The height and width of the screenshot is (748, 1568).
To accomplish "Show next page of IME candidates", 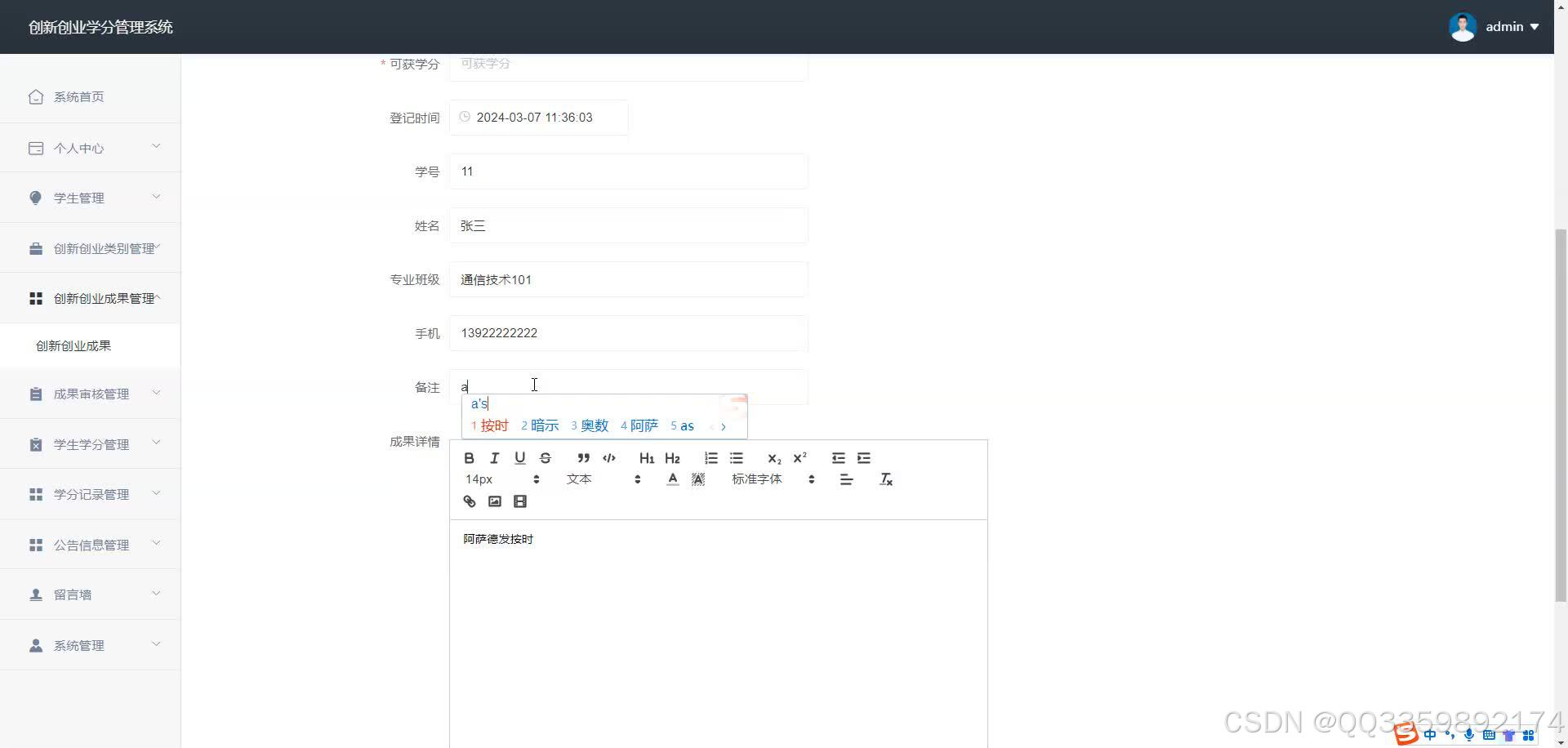I will (x=724, y=426).
